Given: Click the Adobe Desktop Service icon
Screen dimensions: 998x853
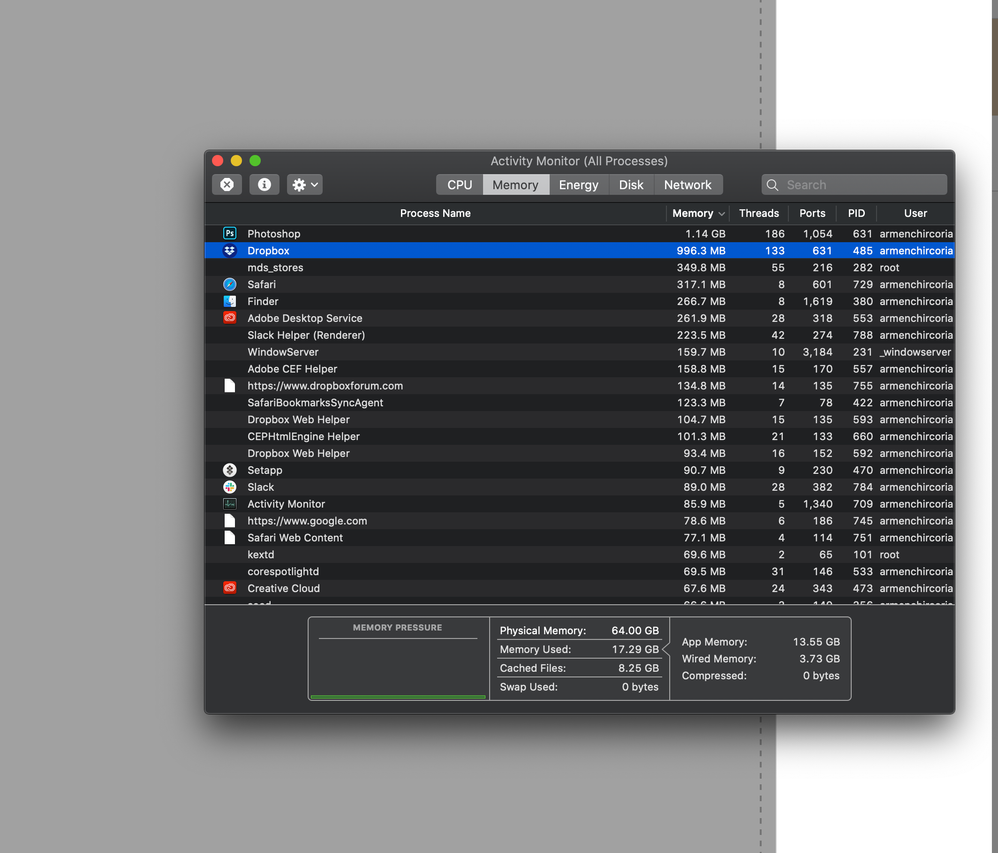Looking at the screenshot, I should click(230, 318).
